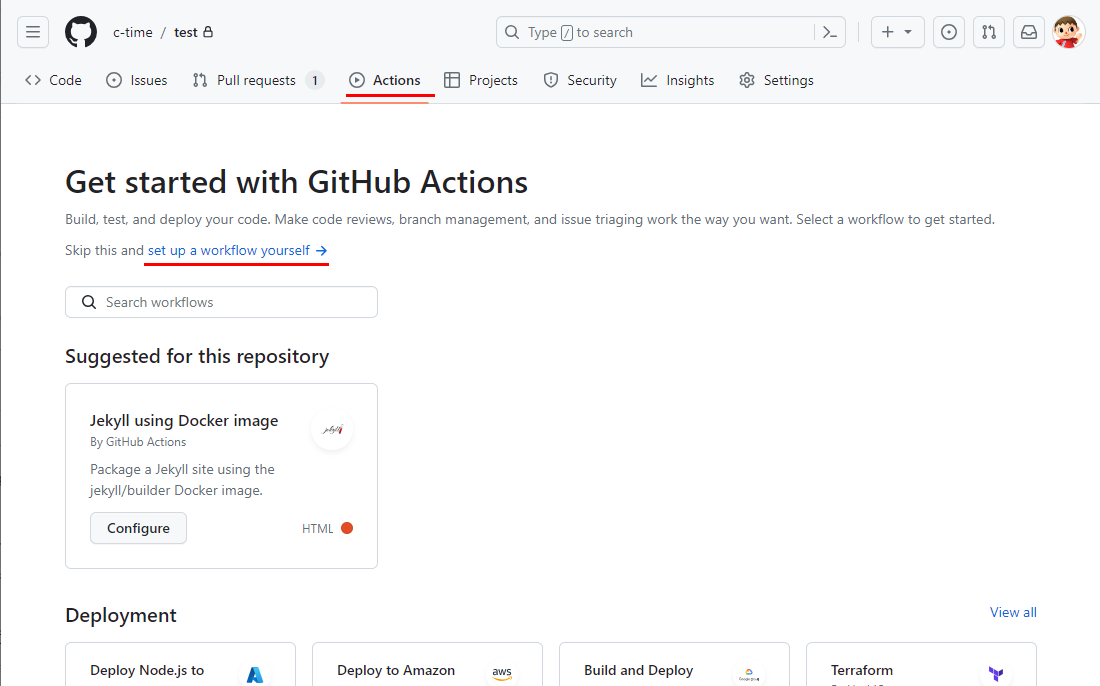Click the private repository lock icon
The width and height of the screenshot is (1100, 686).
[208, 32]
